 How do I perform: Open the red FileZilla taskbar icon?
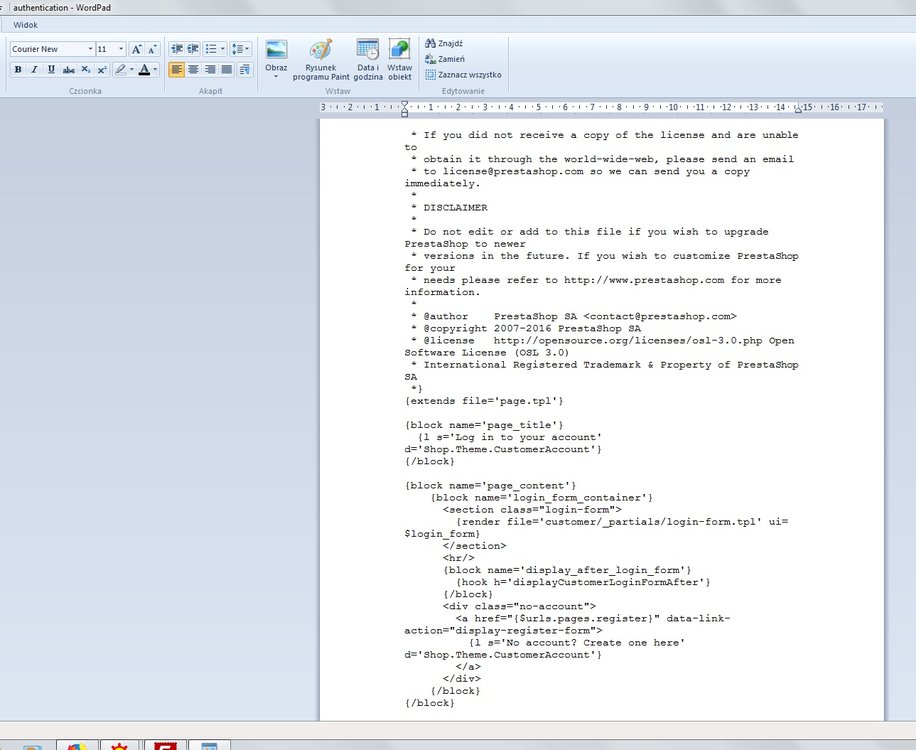click(x=165, y=745)
